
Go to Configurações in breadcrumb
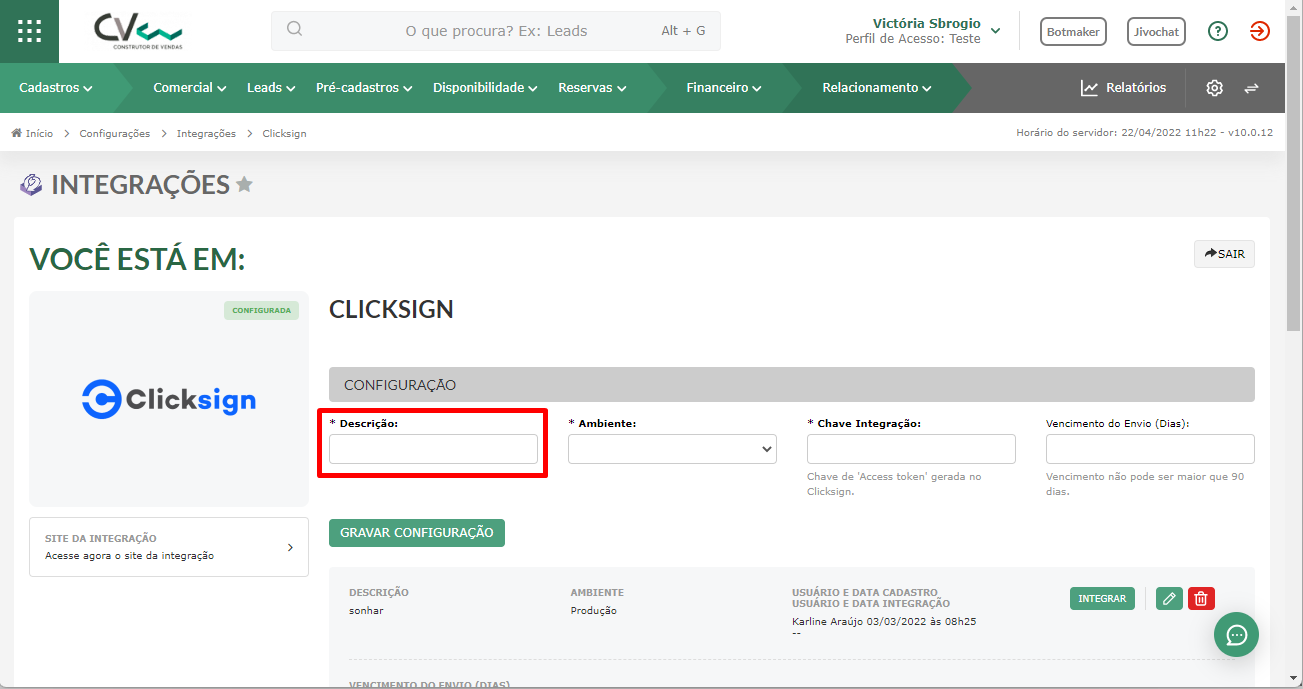click(115, 133)
